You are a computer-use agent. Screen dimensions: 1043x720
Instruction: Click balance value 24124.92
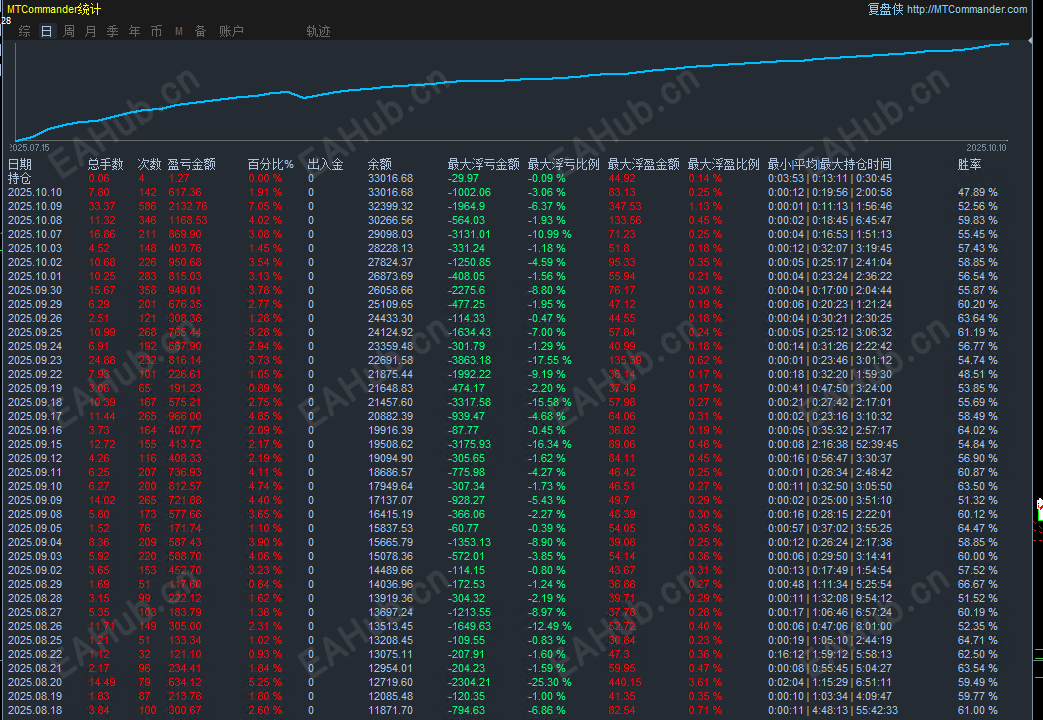tap(390, 332)
